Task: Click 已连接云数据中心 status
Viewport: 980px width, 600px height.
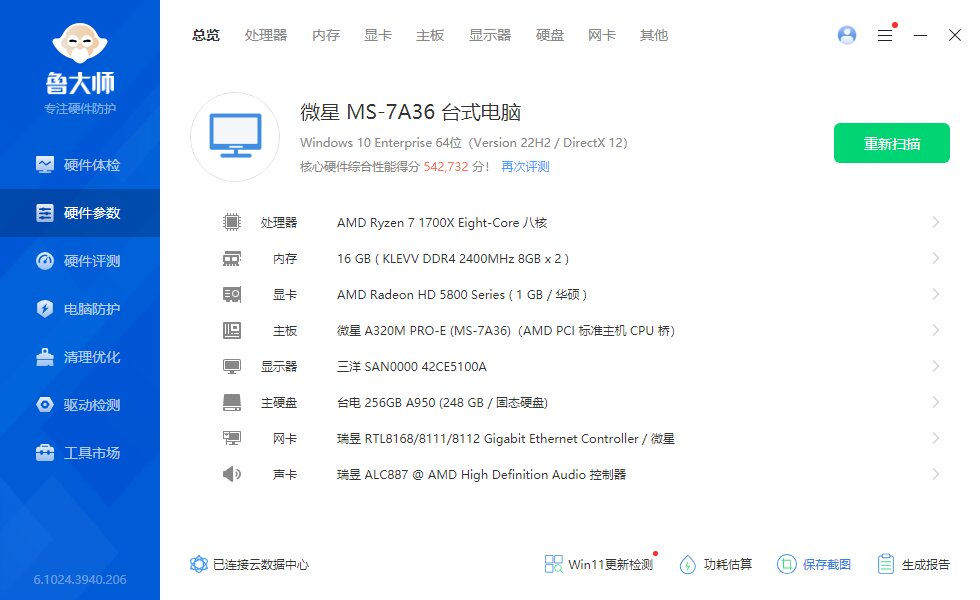Action: (249, 564)
